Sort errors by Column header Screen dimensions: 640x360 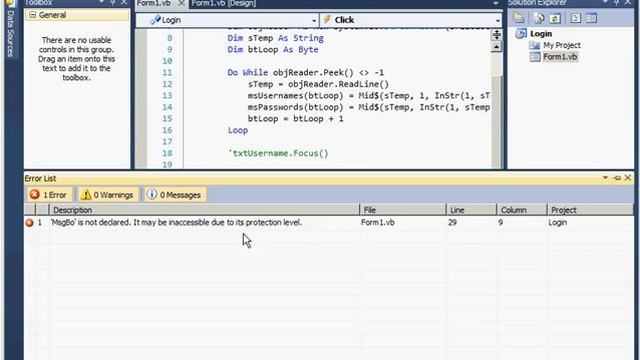(x=522, y=210)
